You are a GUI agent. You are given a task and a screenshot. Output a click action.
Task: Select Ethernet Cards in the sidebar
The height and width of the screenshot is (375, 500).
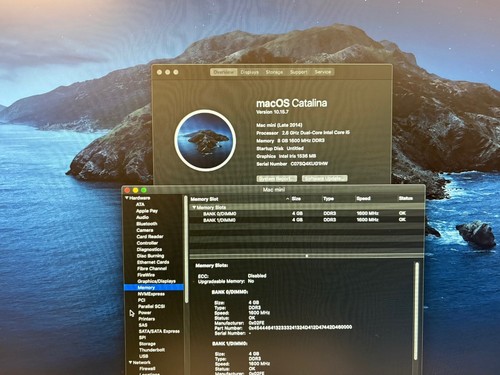pyautogui.click(x=153, y=262)
